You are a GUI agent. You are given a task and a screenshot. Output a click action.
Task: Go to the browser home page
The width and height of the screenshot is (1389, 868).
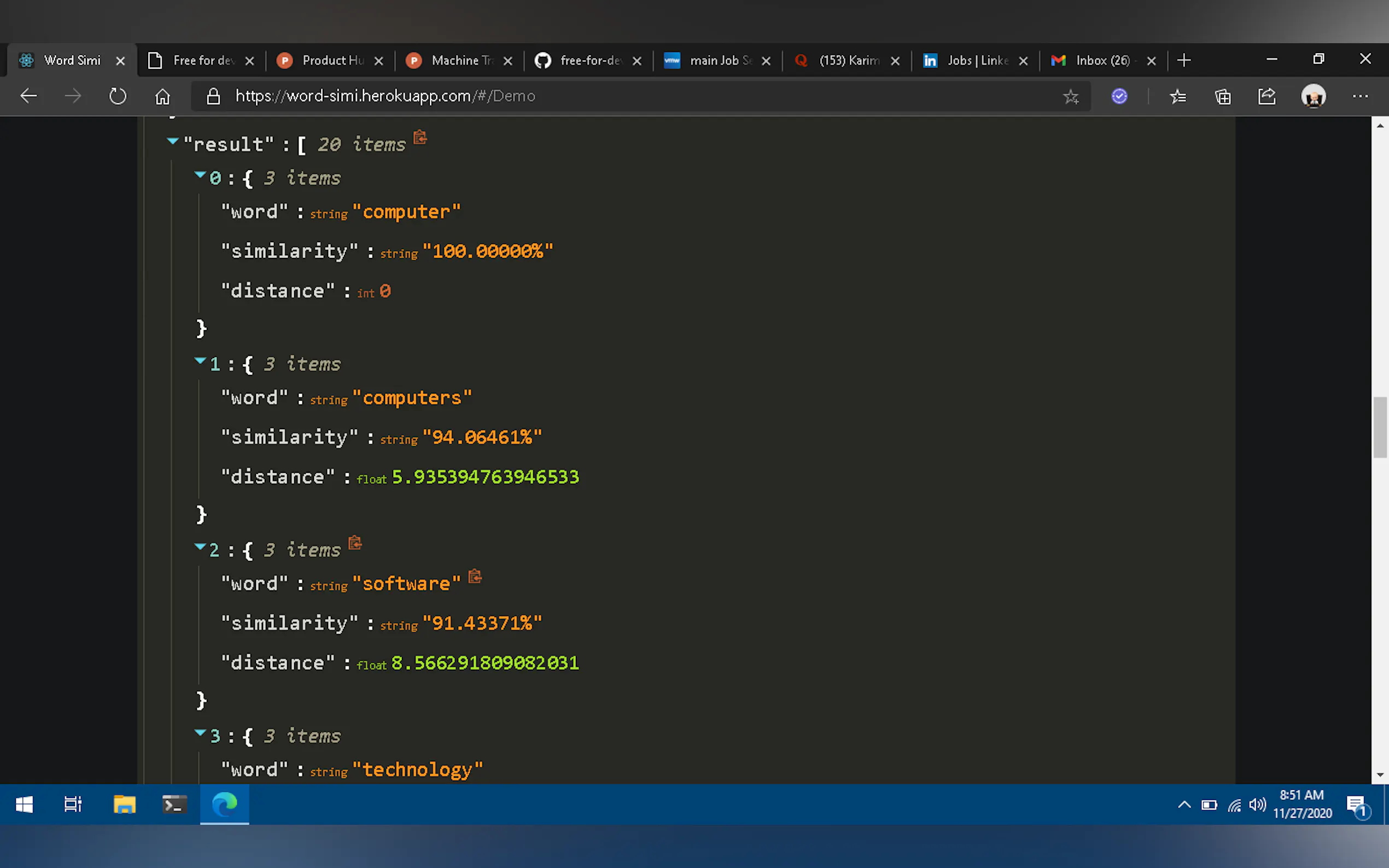coord(162,96)
